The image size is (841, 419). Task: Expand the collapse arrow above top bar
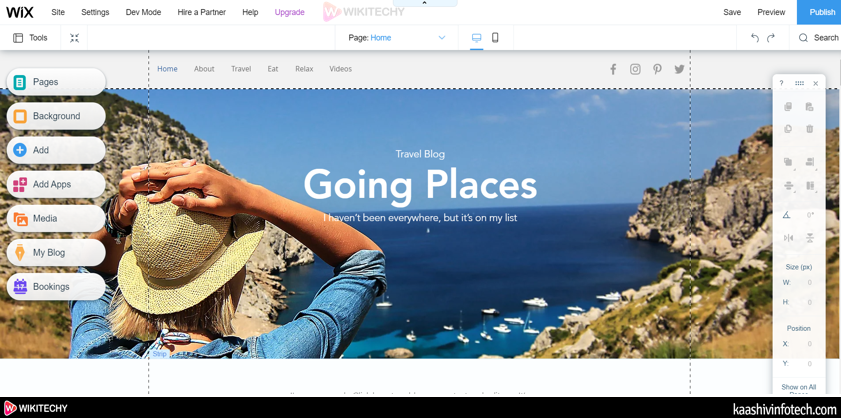424,3
